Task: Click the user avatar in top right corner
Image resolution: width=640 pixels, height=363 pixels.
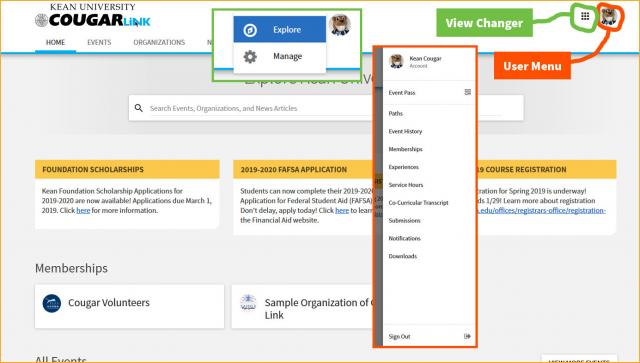Action: (x=609, y=17)
